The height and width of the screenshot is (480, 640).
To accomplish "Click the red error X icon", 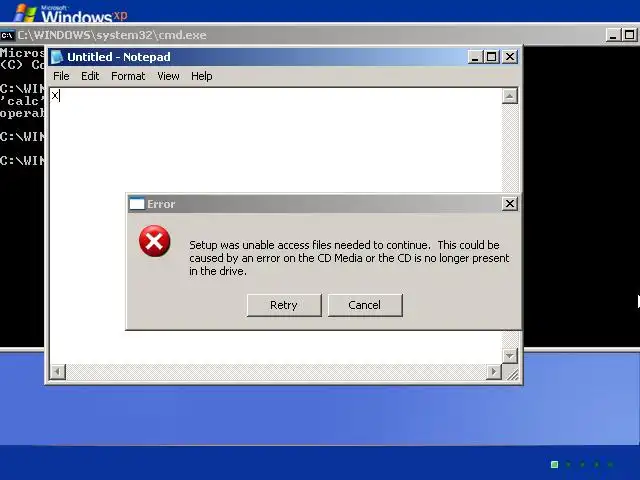I will click(x=154, y=241).
